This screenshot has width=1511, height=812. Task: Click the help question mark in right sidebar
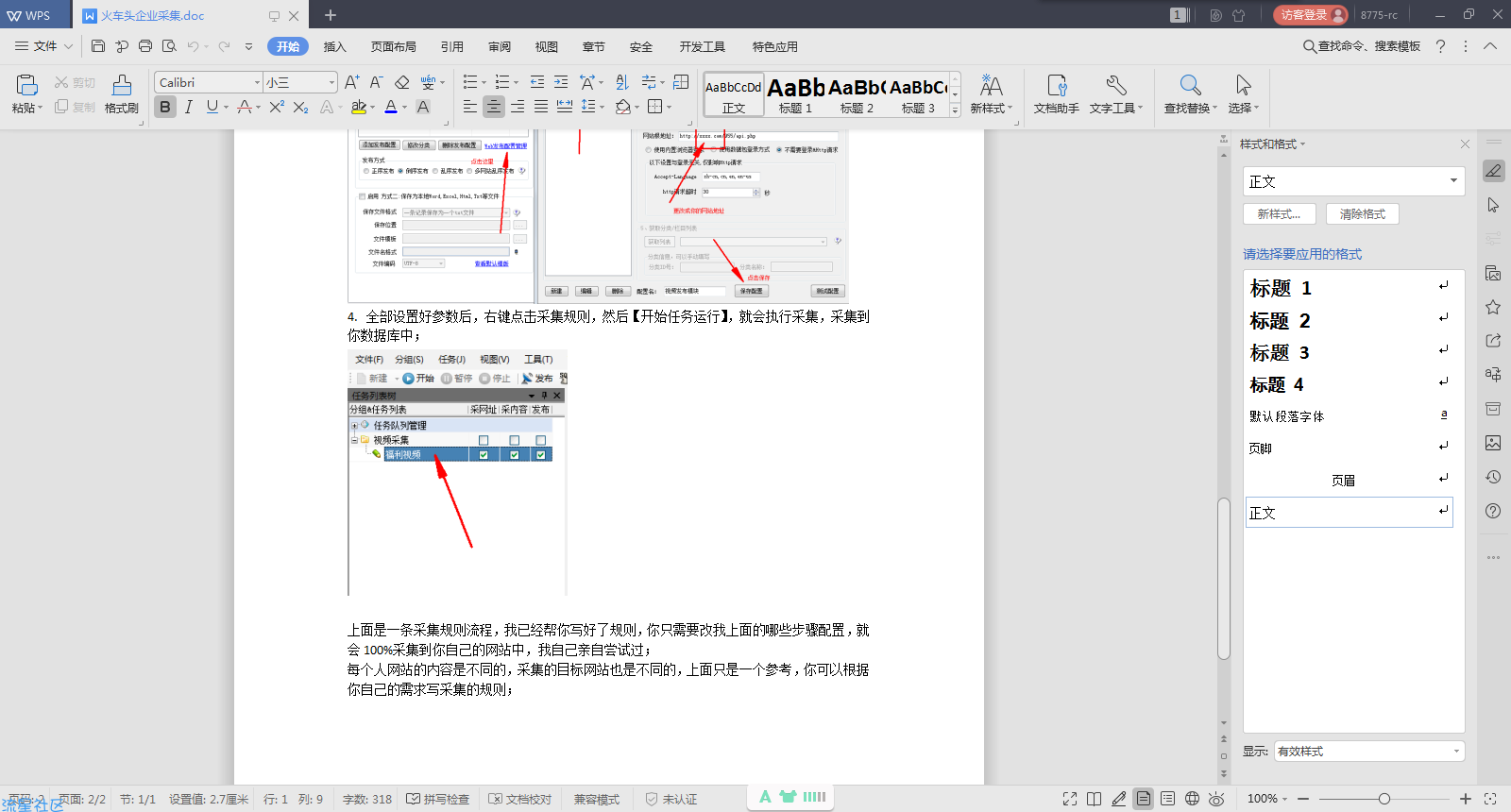1493,511
